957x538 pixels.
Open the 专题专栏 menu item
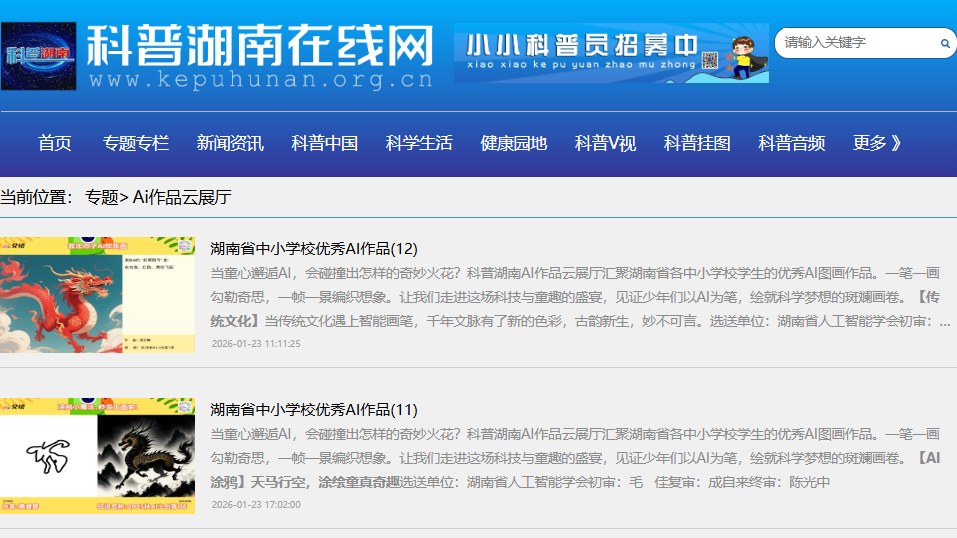135,143
